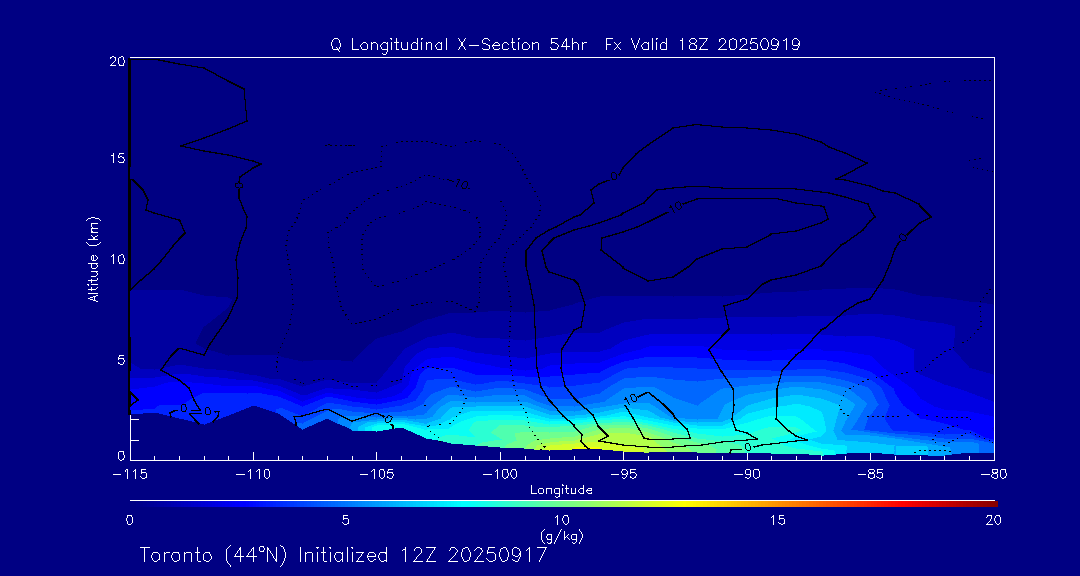
Task: Click the -100 longitude tick label
Action: coord(500,475)
